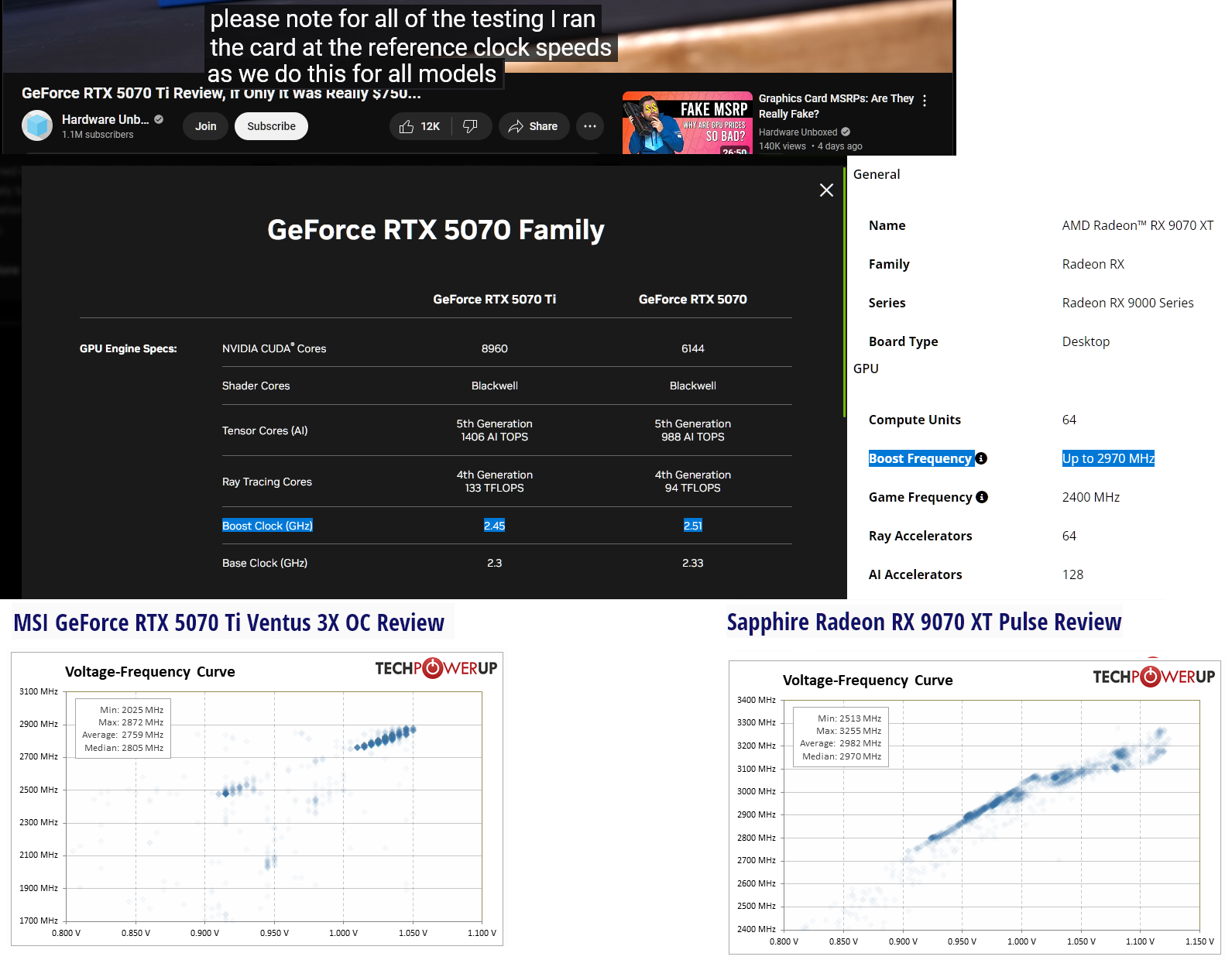Share the RTX 5070 Ti review video
The image size is (1232, 960).
tap(534, 126)
